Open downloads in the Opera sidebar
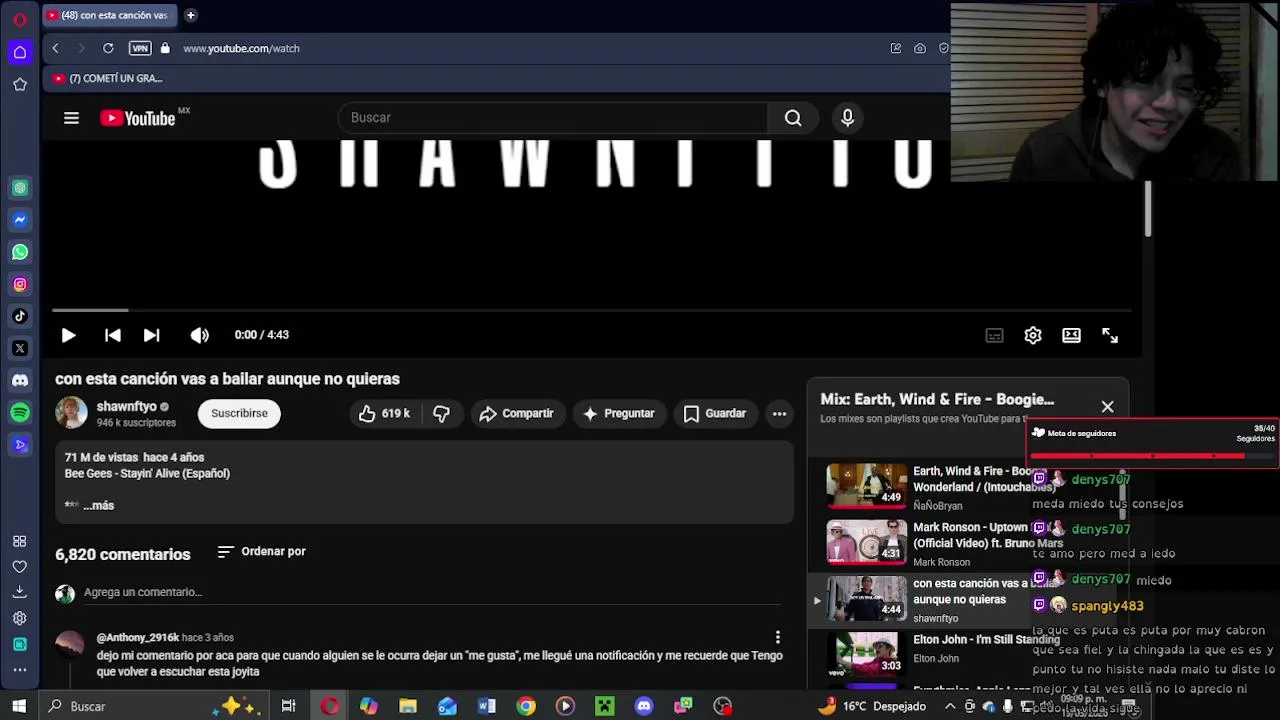The image size is (1280, 720). point(20,592)
